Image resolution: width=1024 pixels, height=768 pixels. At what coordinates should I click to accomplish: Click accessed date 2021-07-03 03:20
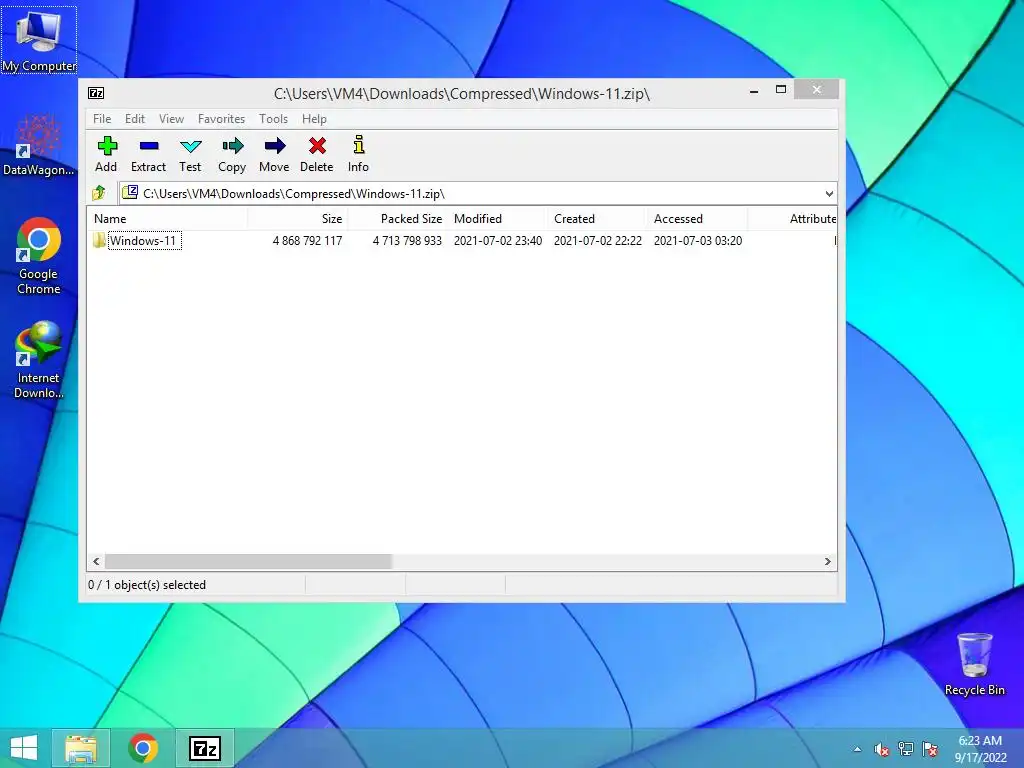pos(697,240)
